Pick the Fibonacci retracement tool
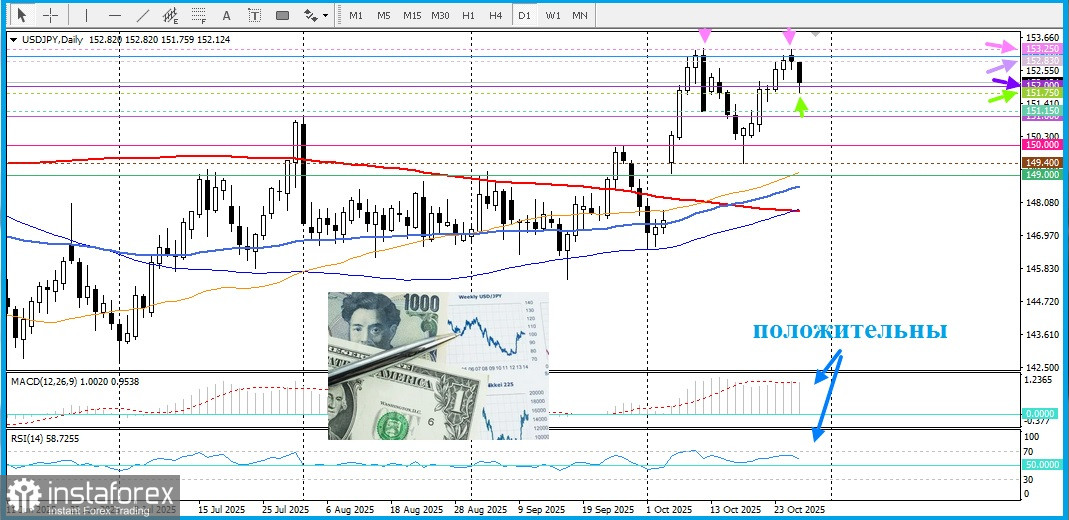 [x=199, y=14]
